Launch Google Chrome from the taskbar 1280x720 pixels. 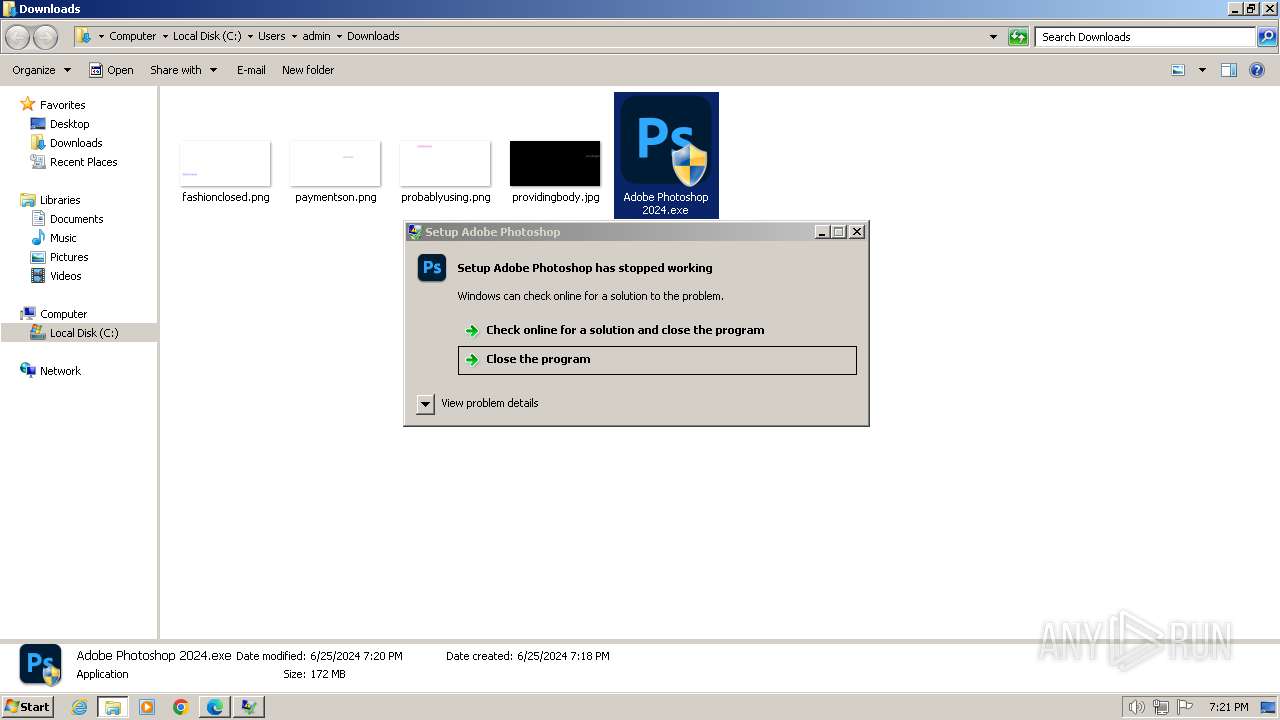[181, 707]
